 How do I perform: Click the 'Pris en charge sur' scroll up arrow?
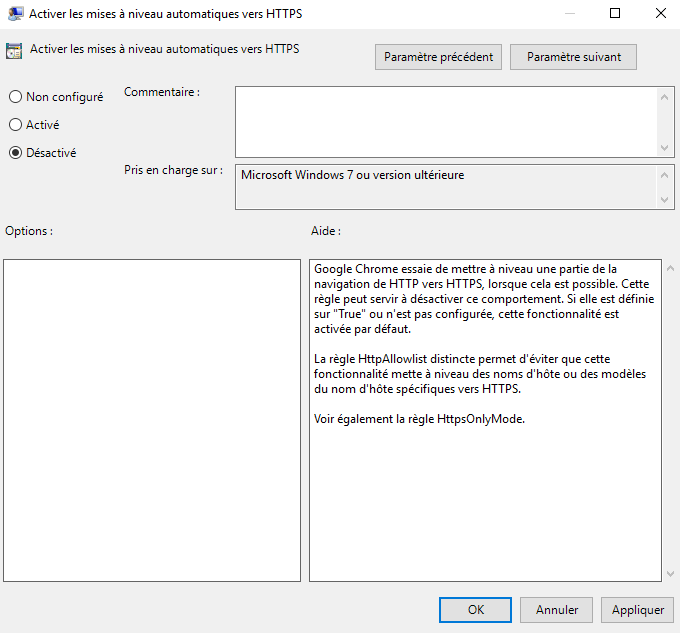click(x=667, y=175)
